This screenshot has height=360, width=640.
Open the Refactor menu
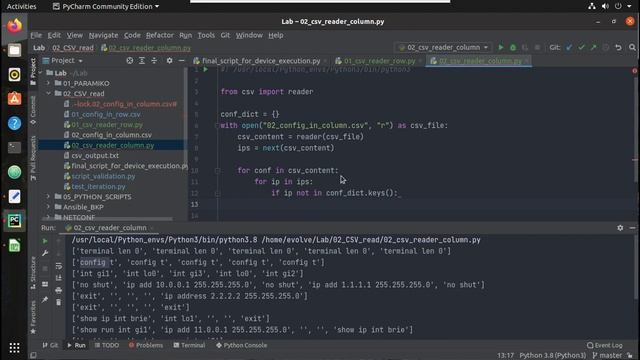160,35
